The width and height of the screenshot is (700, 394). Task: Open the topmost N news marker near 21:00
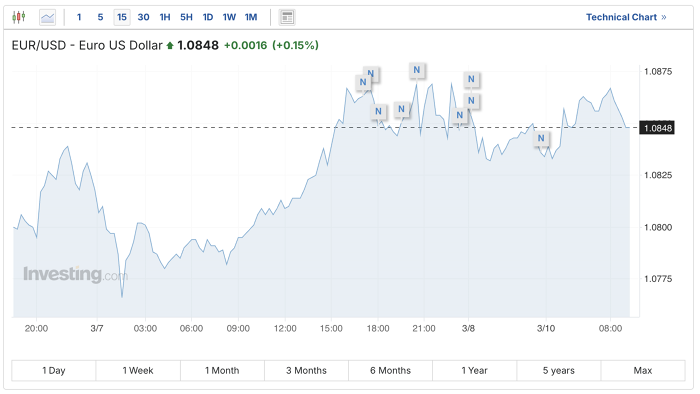[x=417, y=70]
